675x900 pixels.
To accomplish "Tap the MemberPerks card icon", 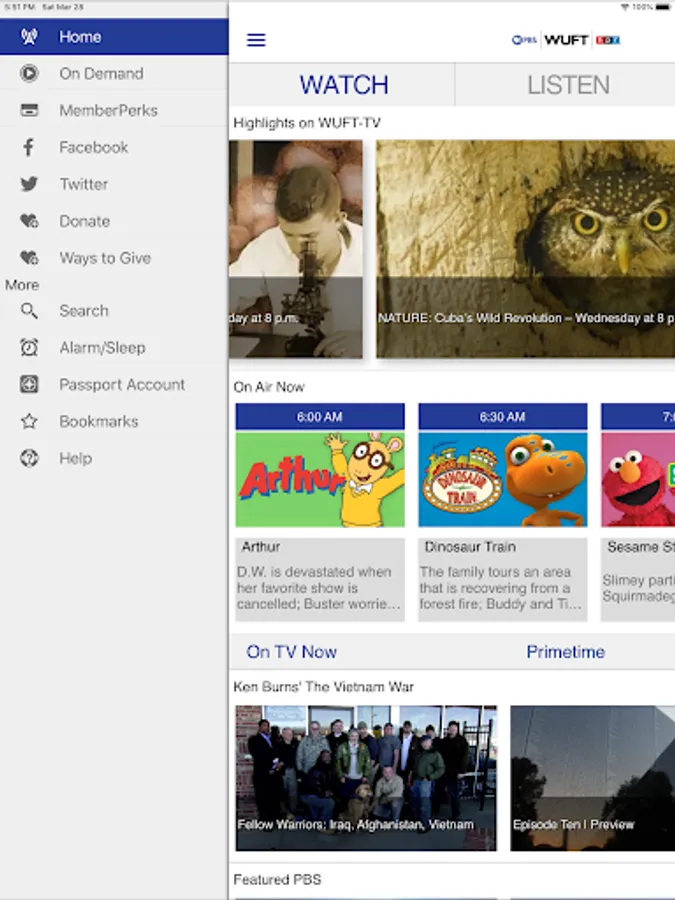I will pos(29,110).
